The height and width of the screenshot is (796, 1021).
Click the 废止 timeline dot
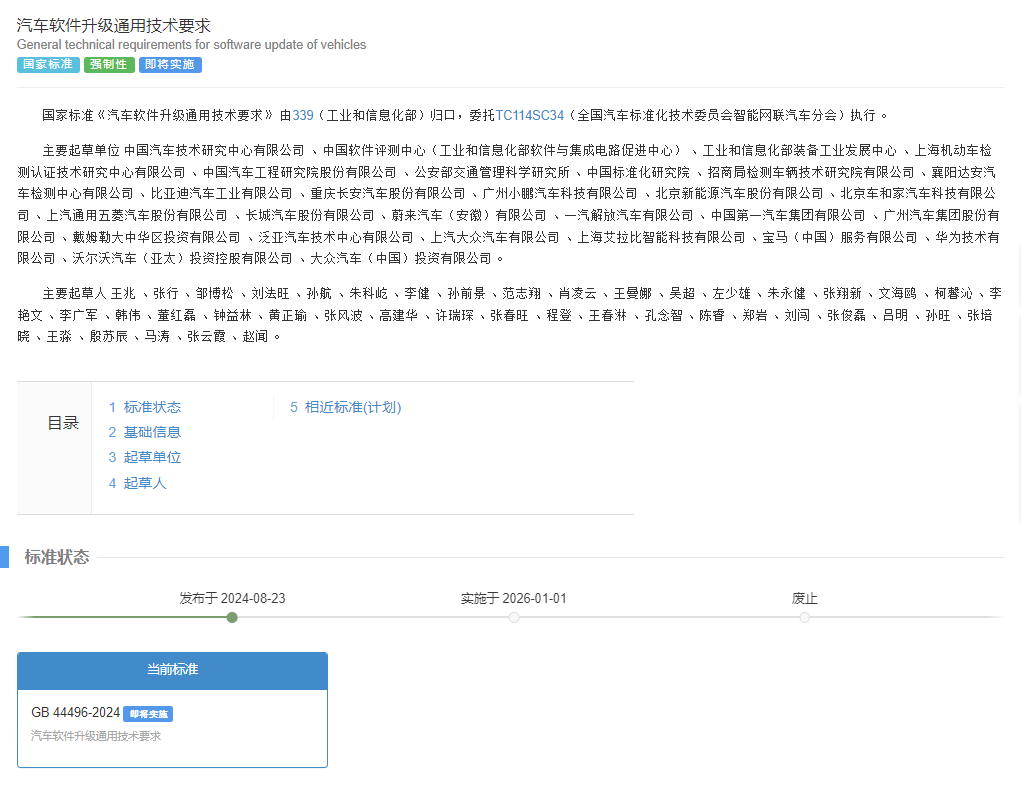click(x=804, y=618)
